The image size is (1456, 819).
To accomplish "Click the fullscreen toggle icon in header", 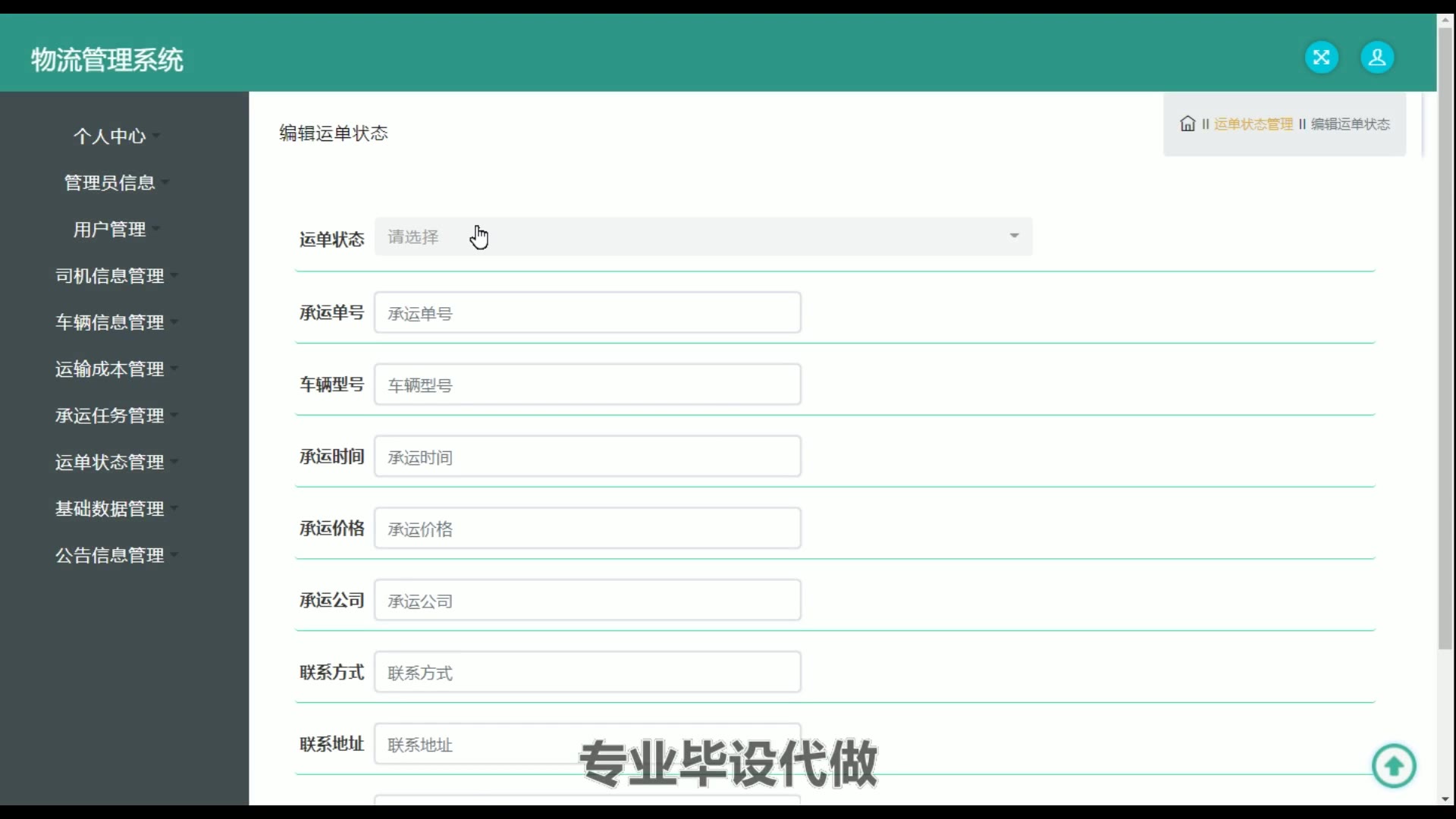I will pos(1321,58).
